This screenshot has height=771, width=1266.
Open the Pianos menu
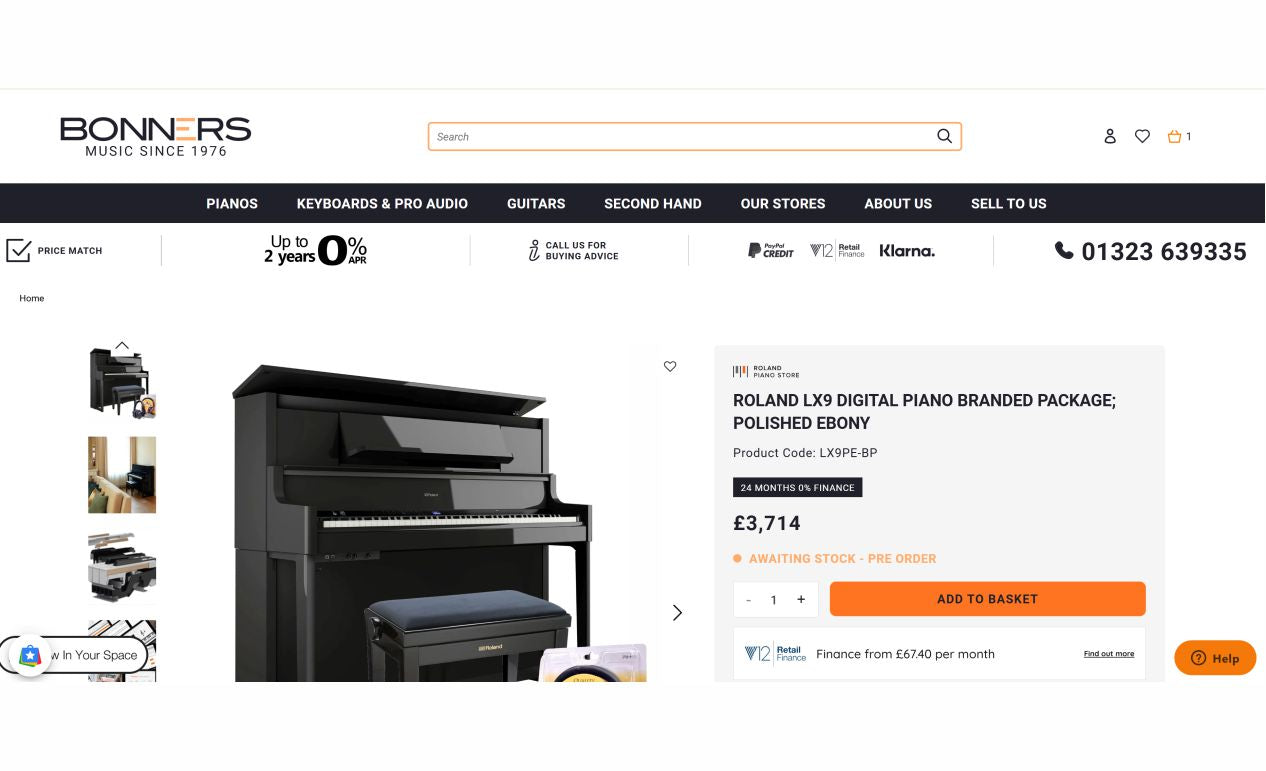point(232,203)
